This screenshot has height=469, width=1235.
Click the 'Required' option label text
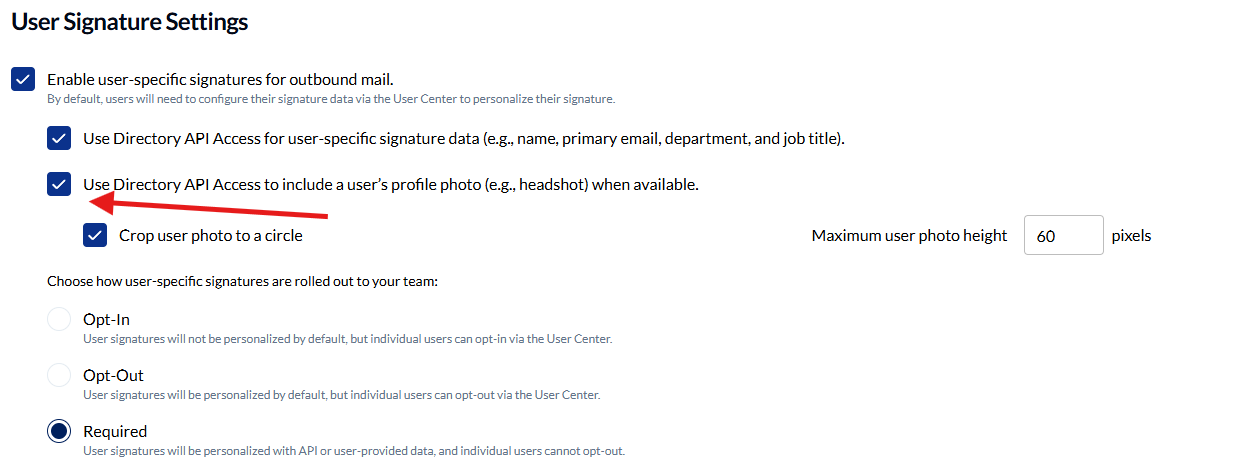tap(115, 432)
